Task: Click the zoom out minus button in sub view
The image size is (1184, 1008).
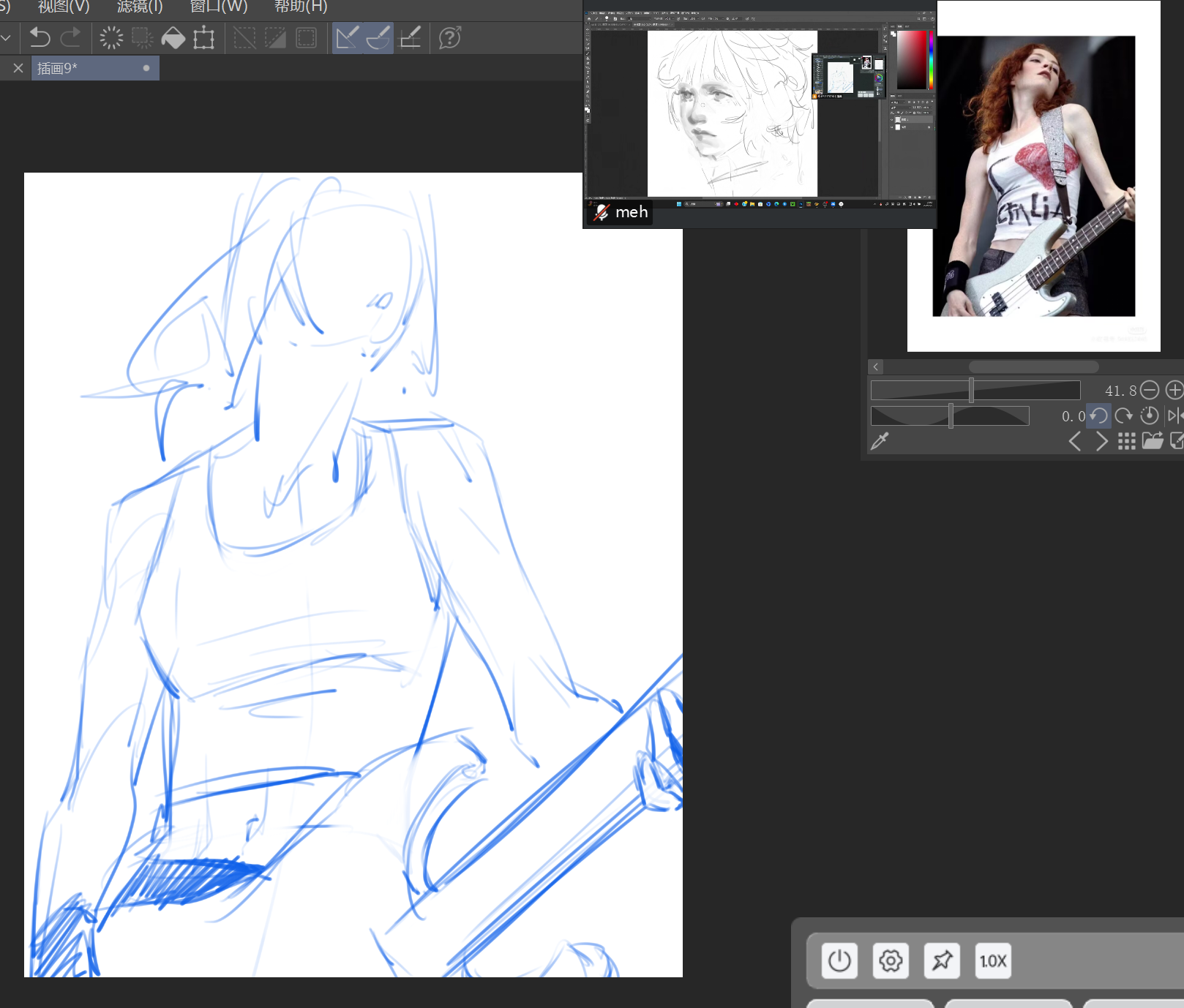Action: [x=1150, y=390]
